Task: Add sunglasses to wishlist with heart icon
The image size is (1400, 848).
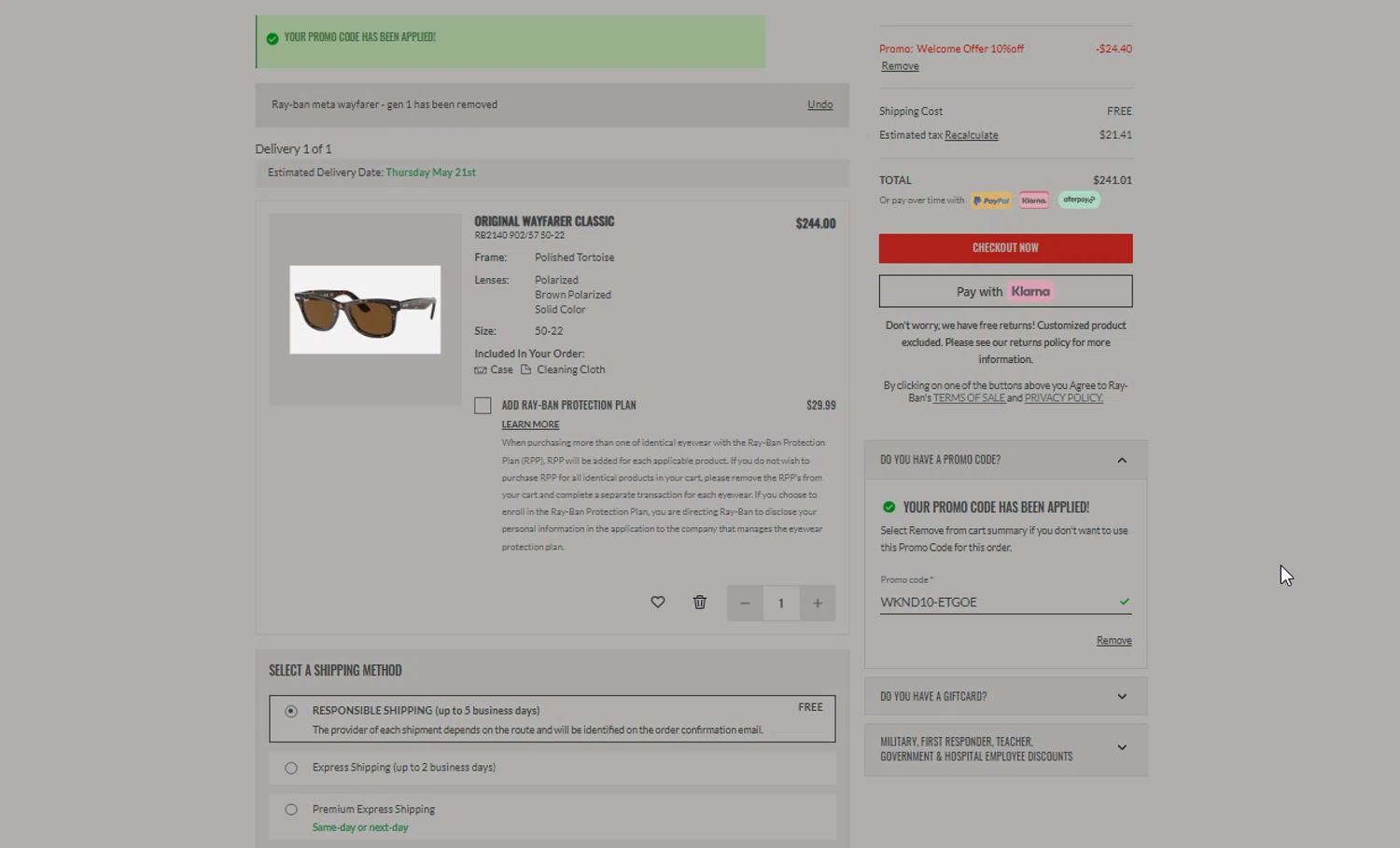Action: point(658,603)
